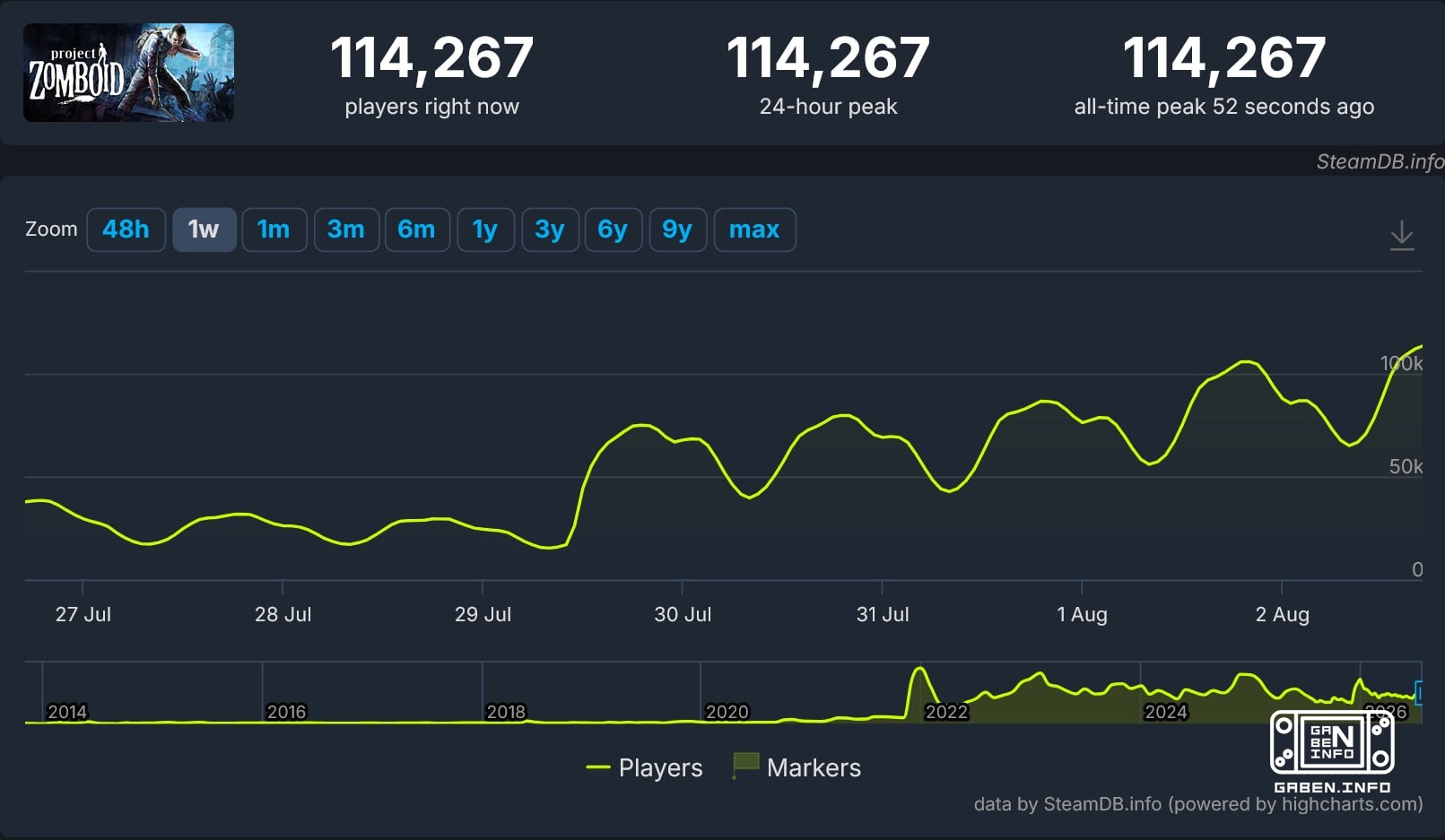The width and height of the screenshot is (1445, 840).
Task: Click the chart download icon
Action: [1402, 236]
